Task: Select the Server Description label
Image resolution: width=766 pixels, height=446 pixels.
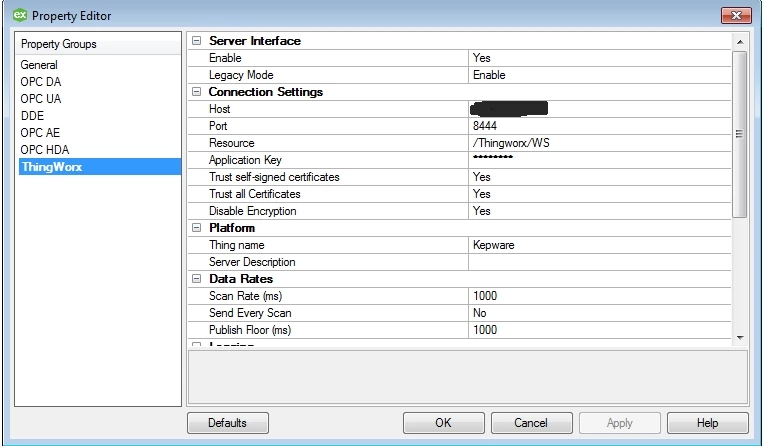Action: pyautogui.click(x=252, y=262)
